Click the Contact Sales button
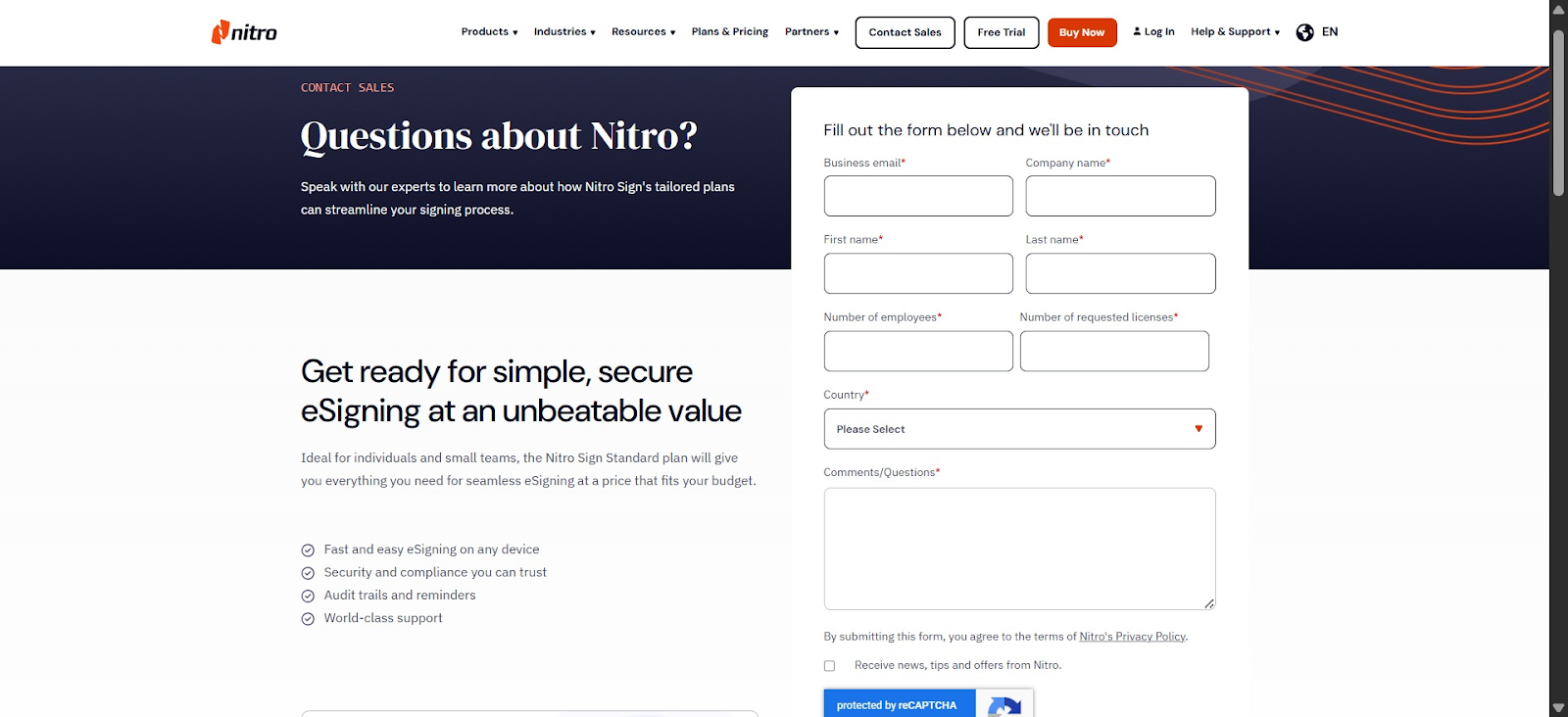Screen dimensions: 1568x717 click(905, 32)
